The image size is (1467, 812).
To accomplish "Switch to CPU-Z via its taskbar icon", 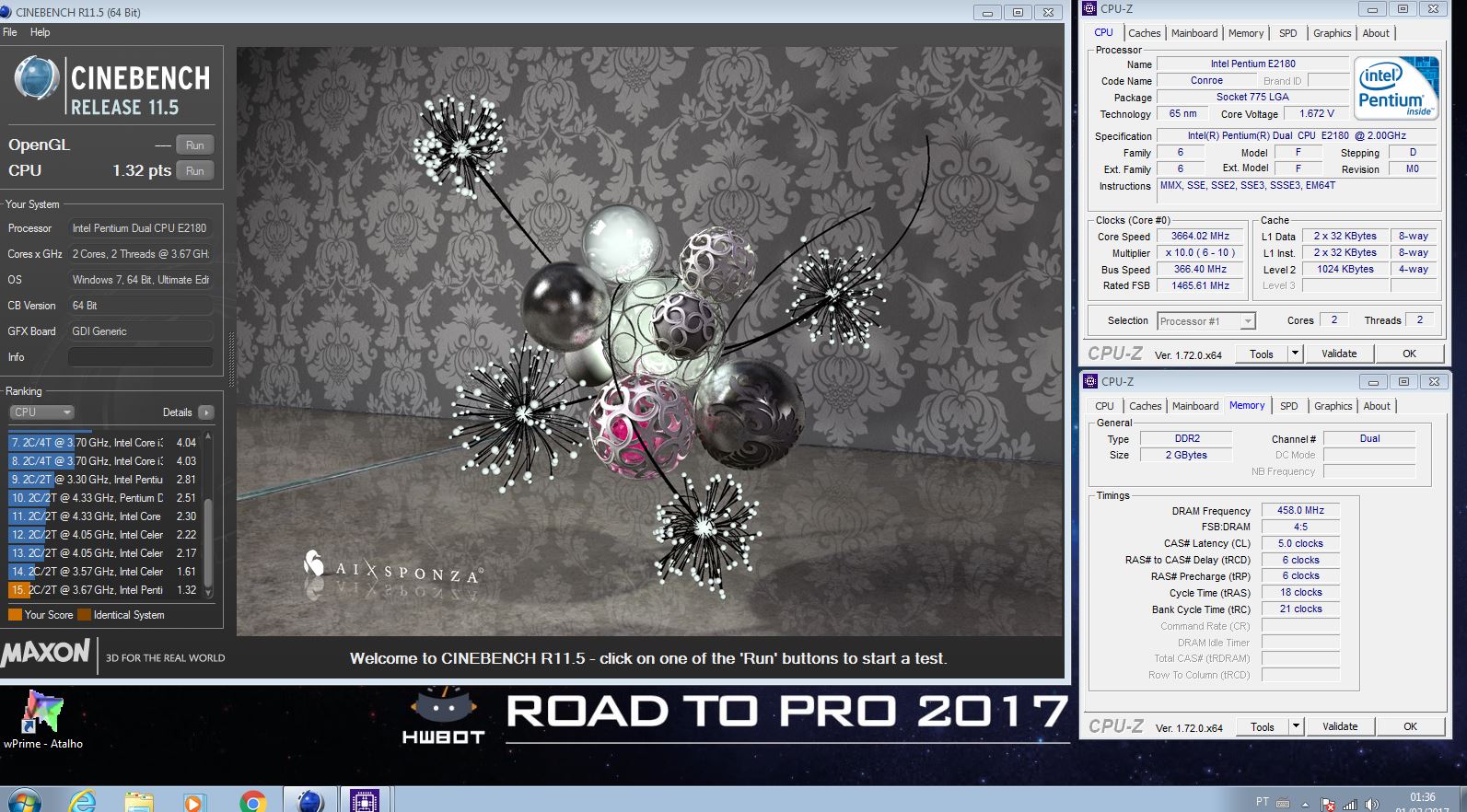I will pos(366,801).
